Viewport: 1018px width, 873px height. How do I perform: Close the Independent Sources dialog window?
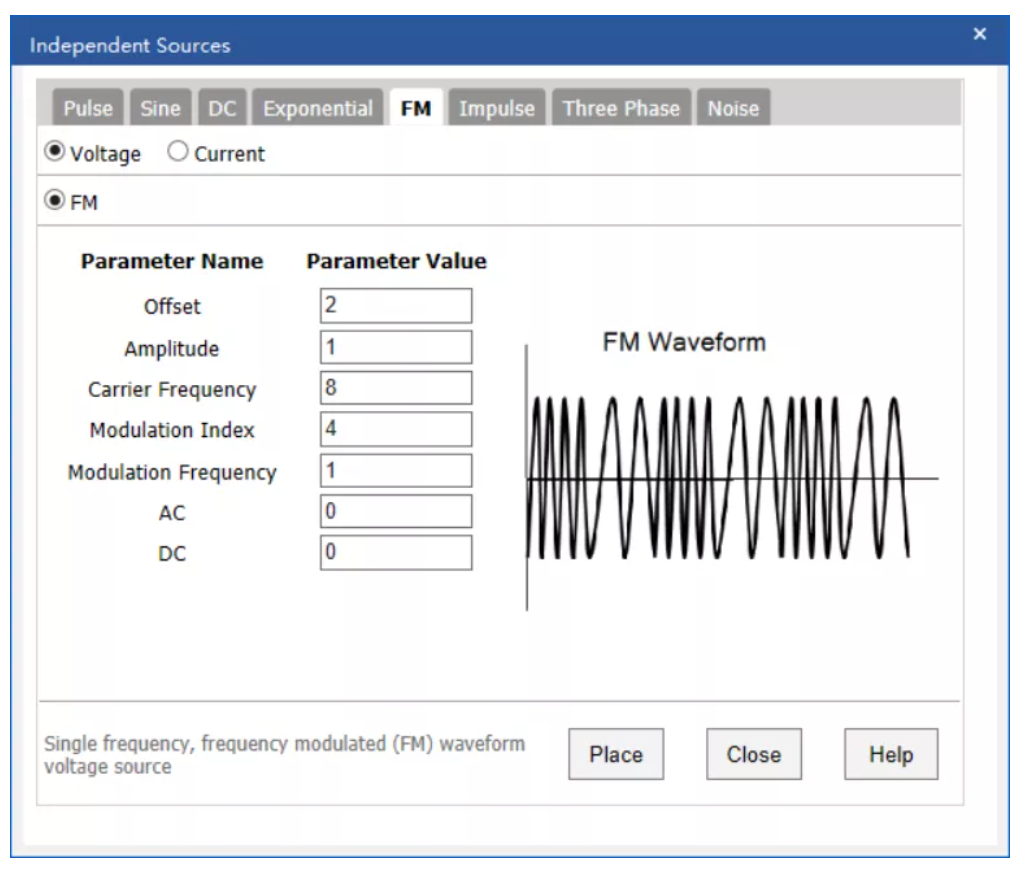tap(980, 34)
